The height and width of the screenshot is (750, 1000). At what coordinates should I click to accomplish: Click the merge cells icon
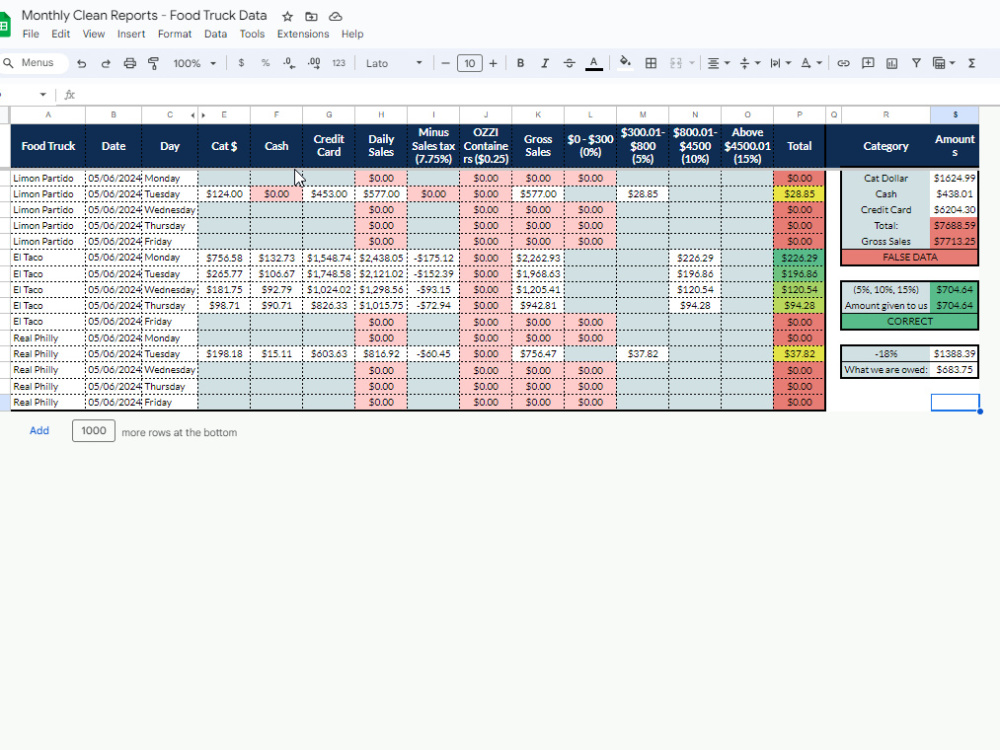point(676,63)
